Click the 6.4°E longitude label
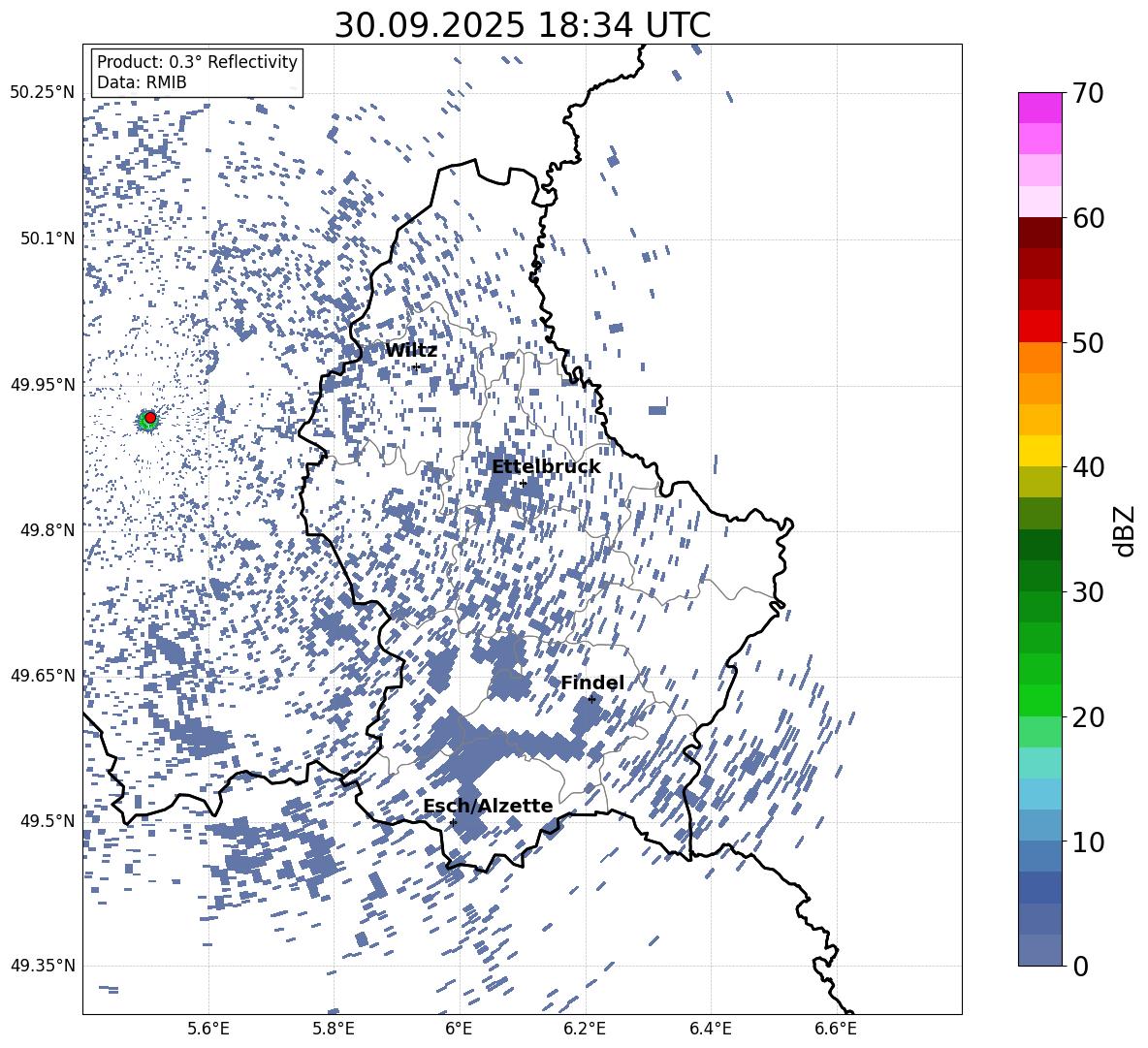The image size is (1148, 1048). point(710,1029)
